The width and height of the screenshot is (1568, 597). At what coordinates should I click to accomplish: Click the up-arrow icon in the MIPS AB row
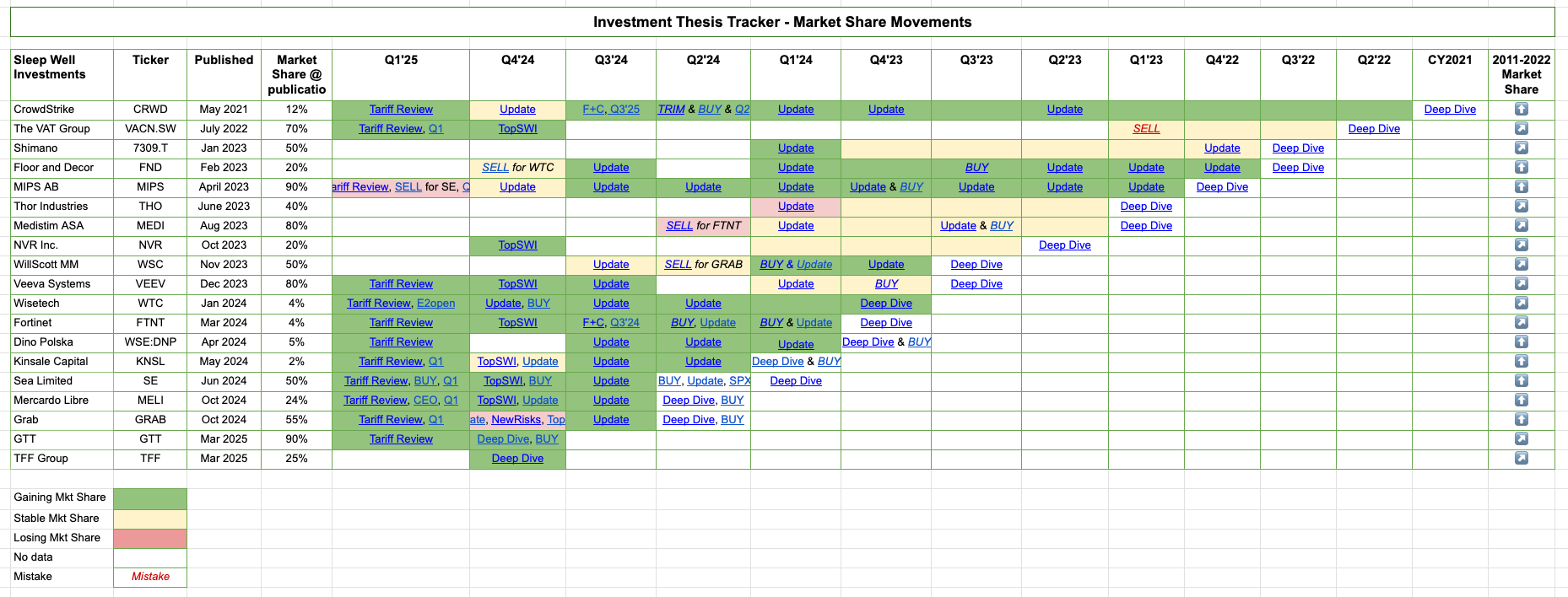[x=1521, y=186]
